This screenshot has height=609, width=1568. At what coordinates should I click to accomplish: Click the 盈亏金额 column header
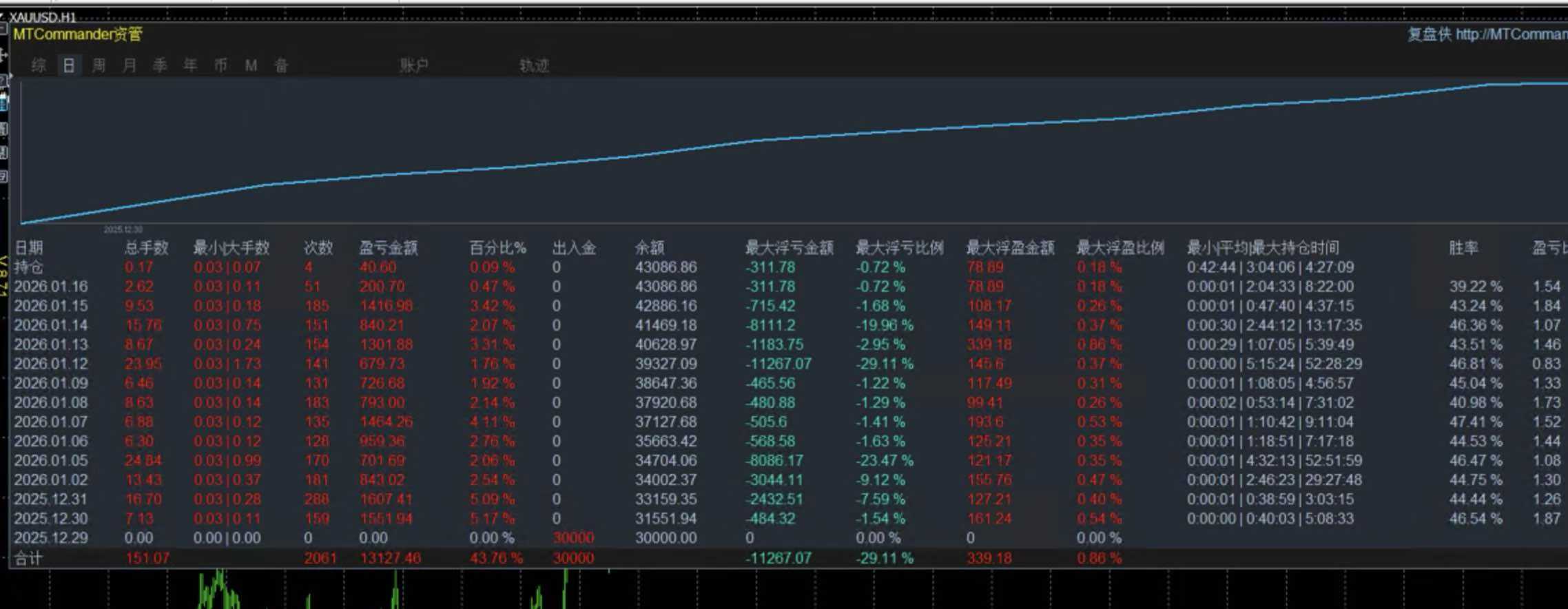(x=389, y=248)
